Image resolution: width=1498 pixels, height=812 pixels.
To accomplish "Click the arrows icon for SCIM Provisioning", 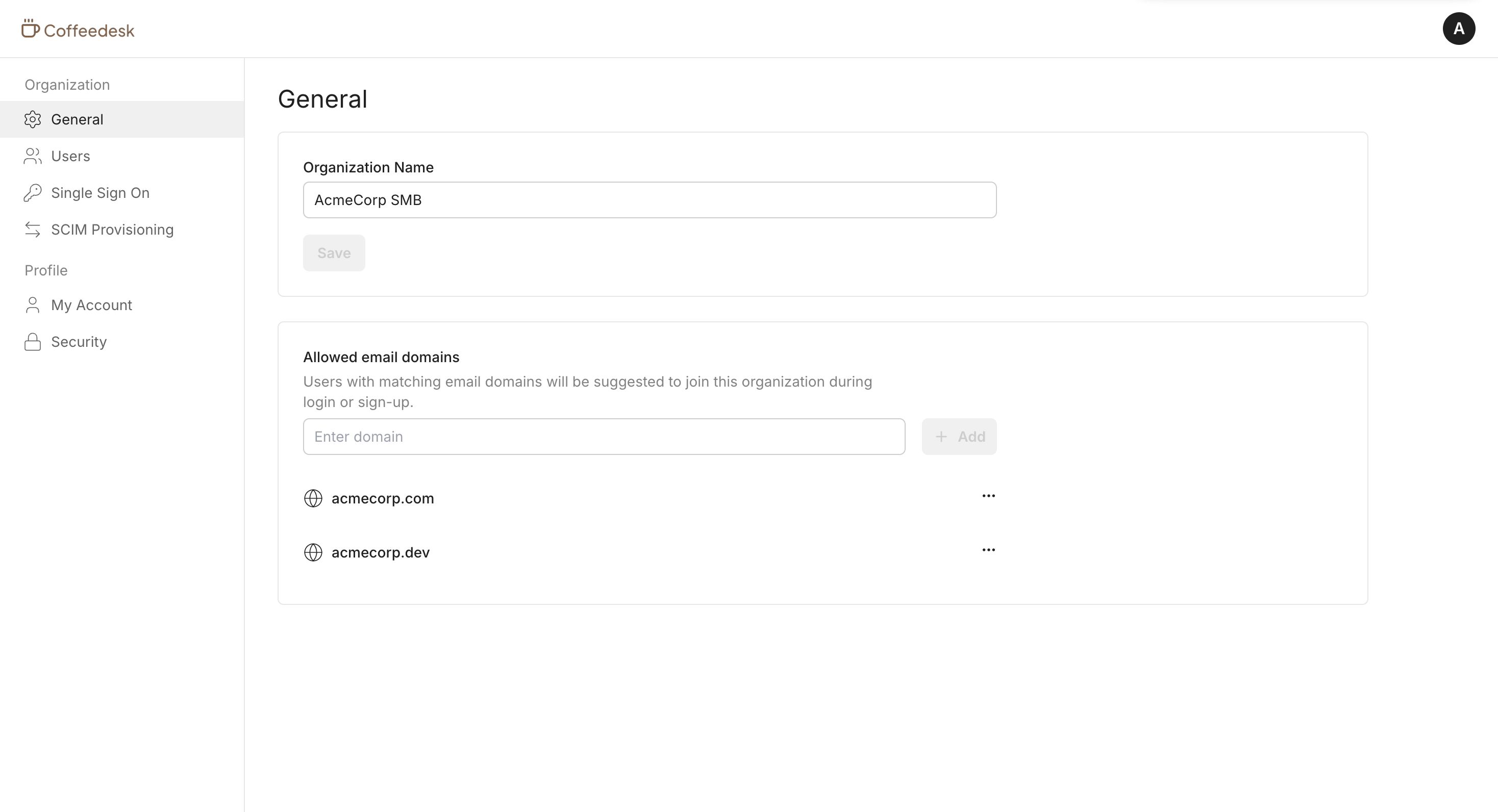I will (33, 230).
